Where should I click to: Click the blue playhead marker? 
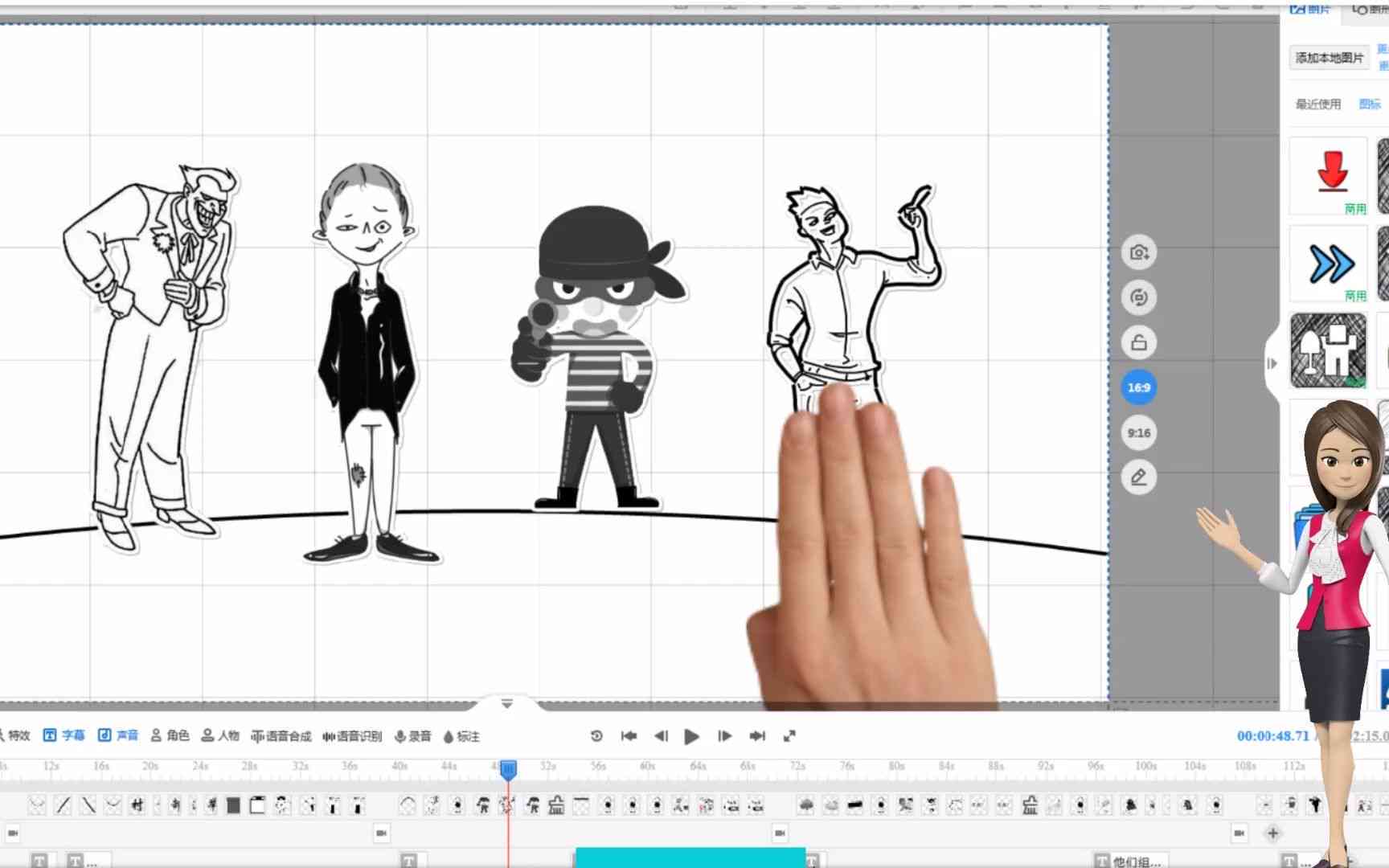pos(508,769)
